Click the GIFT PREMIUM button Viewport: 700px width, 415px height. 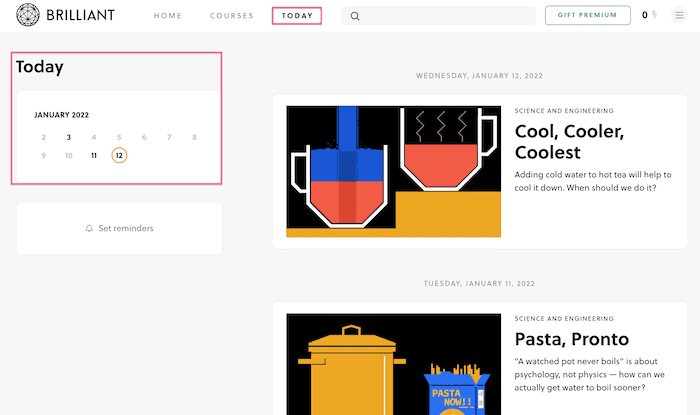(x=588, y=15)
